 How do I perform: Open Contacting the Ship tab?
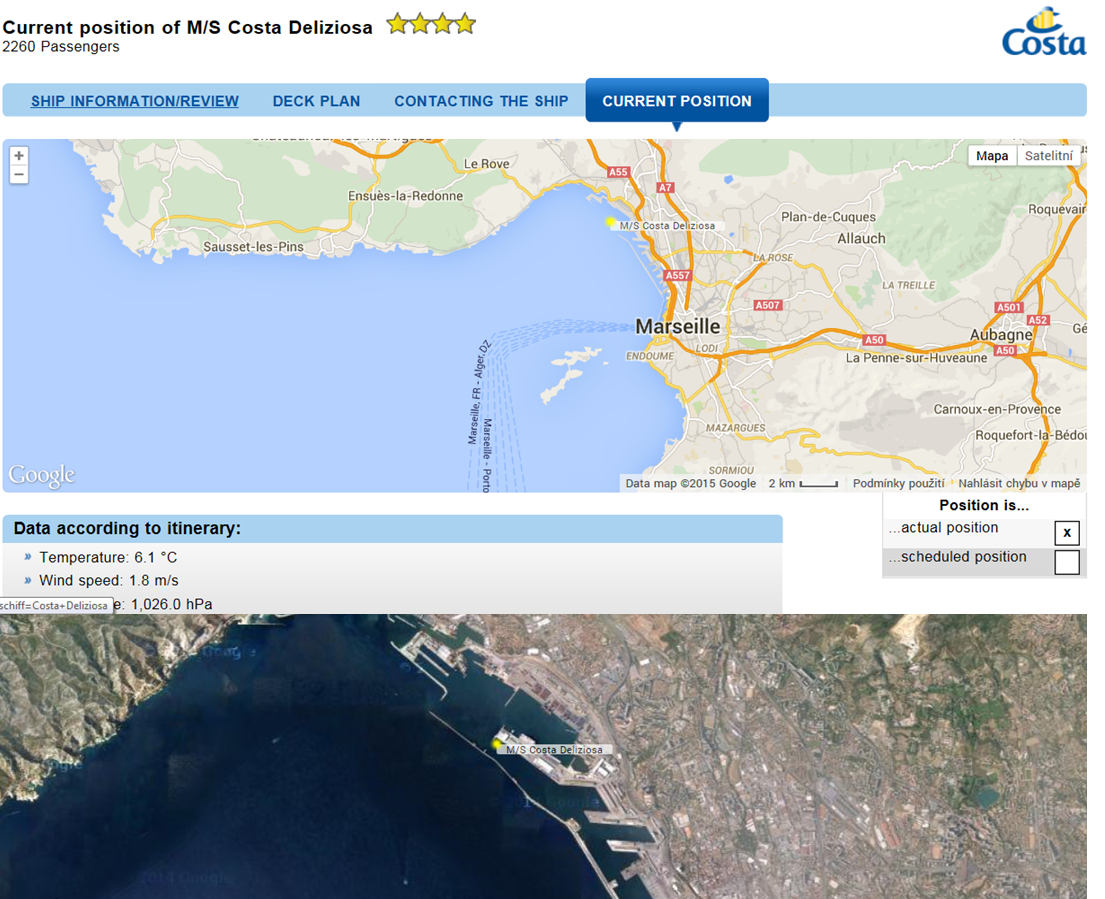coord(481,101)
